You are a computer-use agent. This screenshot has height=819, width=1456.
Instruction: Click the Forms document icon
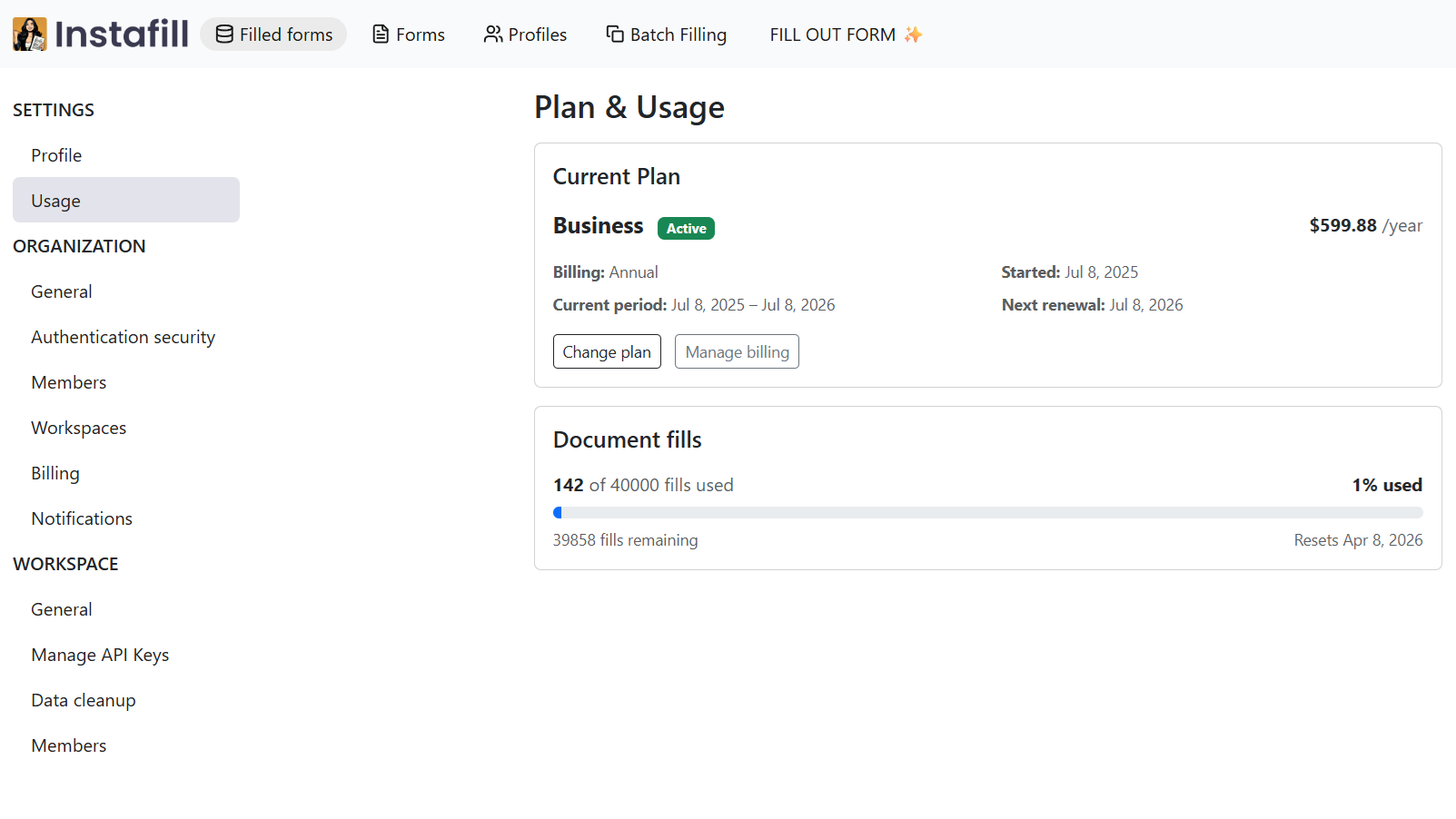(x=381, y=35)
